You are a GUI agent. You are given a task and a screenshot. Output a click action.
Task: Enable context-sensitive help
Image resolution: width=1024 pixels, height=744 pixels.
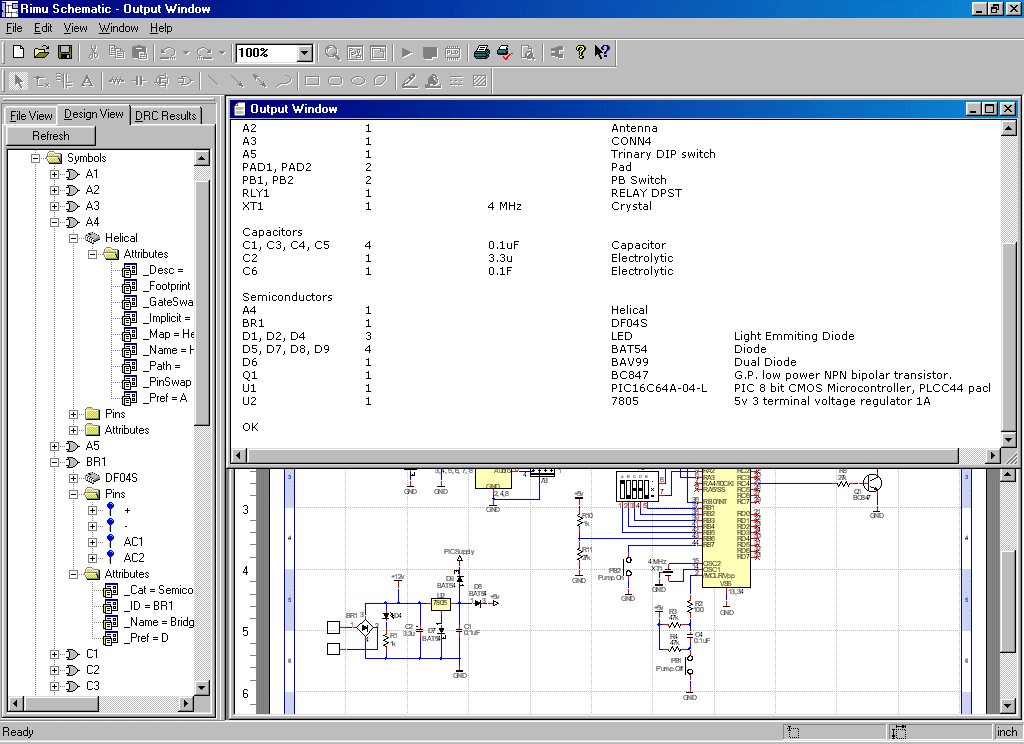click(x=601, y=52)
